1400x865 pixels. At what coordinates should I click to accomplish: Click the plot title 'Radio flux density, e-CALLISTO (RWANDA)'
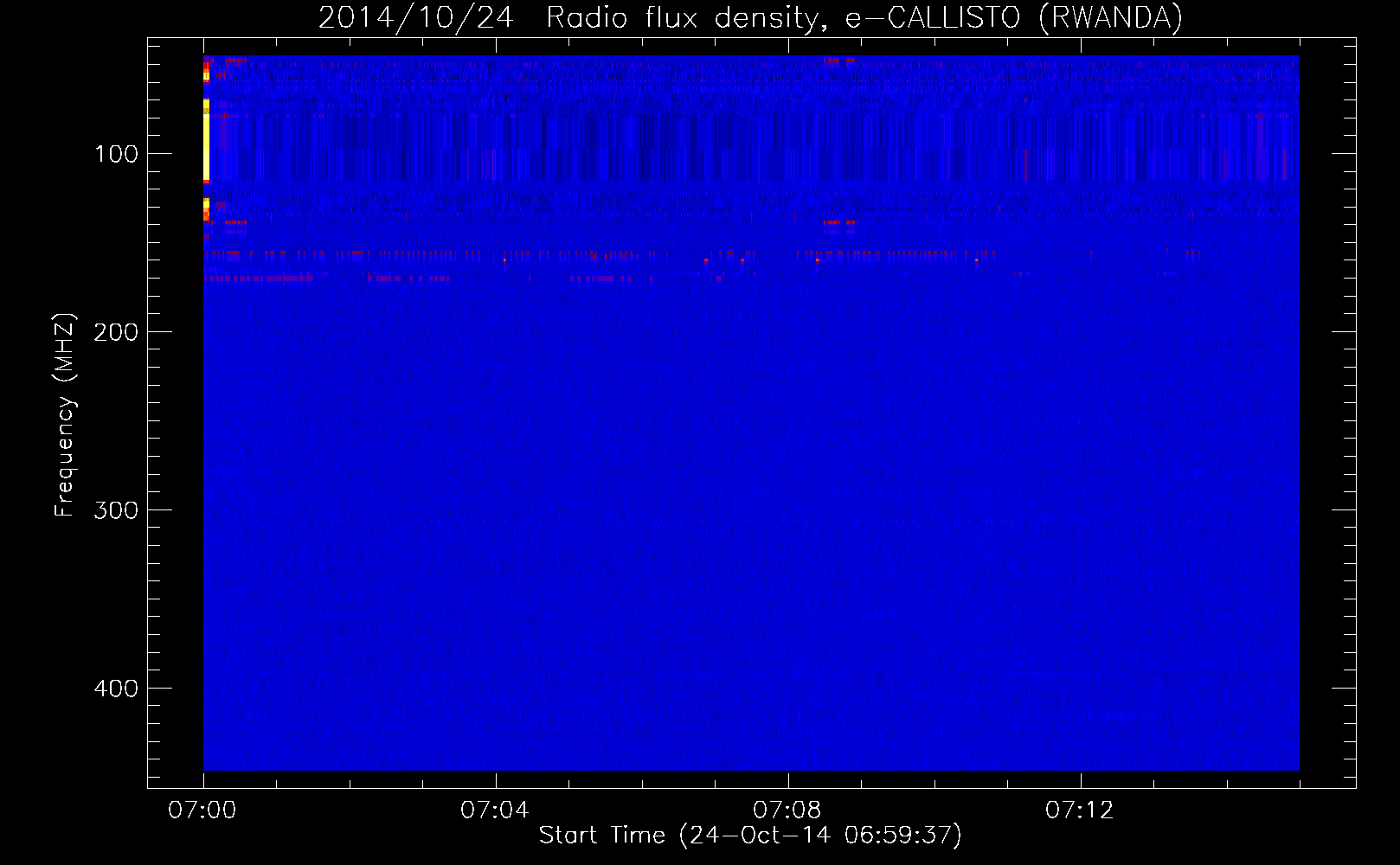864,18
